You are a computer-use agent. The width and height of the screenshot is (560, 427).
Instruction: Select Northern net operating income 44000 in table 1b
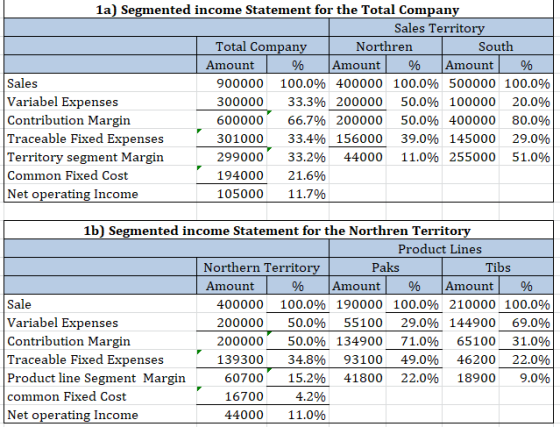[x=231, y=415]
